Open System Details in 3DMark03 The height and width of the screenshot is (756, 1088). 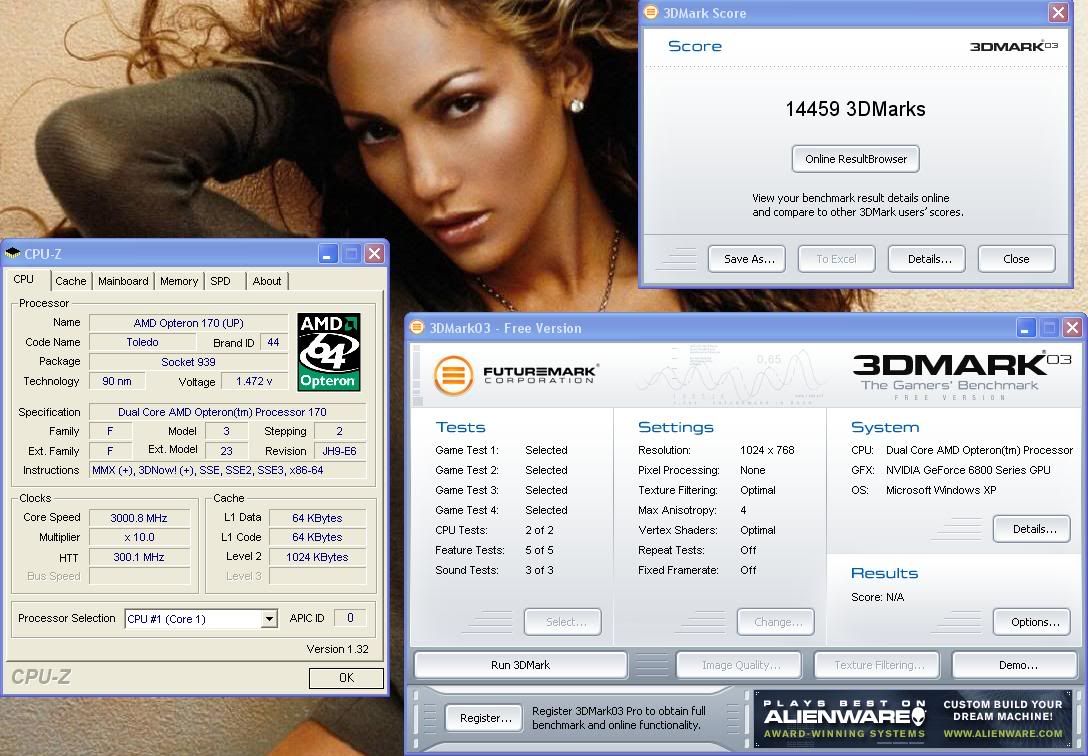(1032, 529)
